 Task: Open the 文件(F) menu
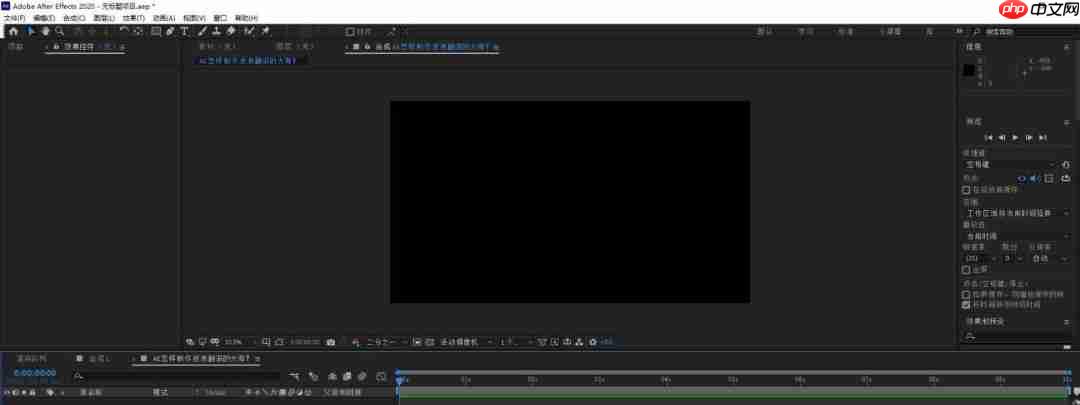click(x=14, y=18)
